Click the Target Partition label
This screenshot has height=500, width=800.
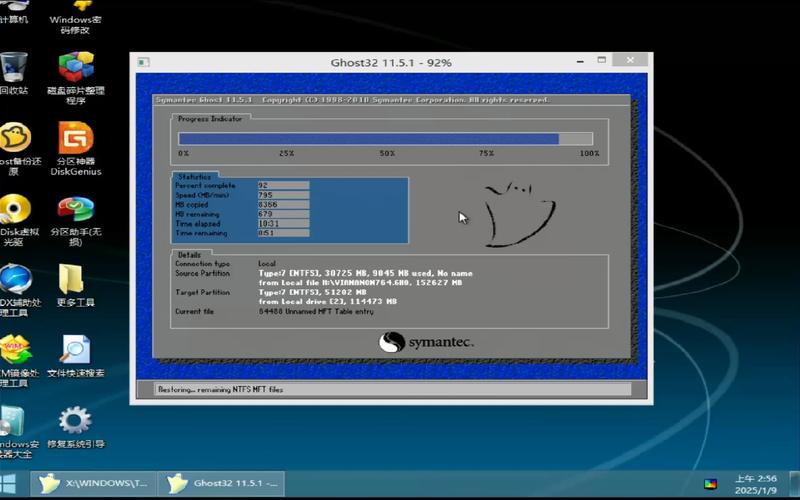pyautogui.click(x=203, y=292)
